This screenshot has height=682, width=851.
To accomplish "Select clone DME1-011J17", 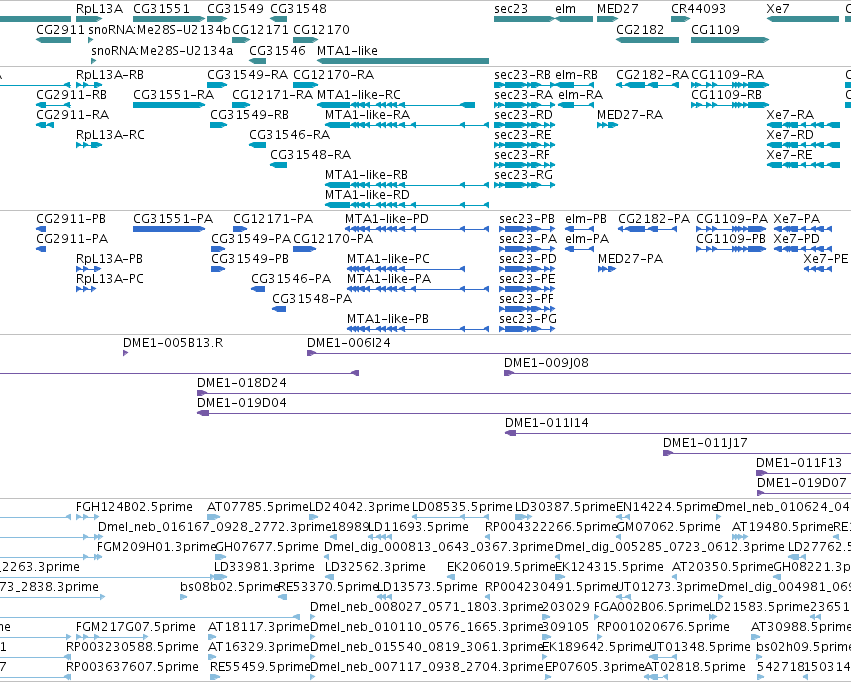I will (706, 443).
